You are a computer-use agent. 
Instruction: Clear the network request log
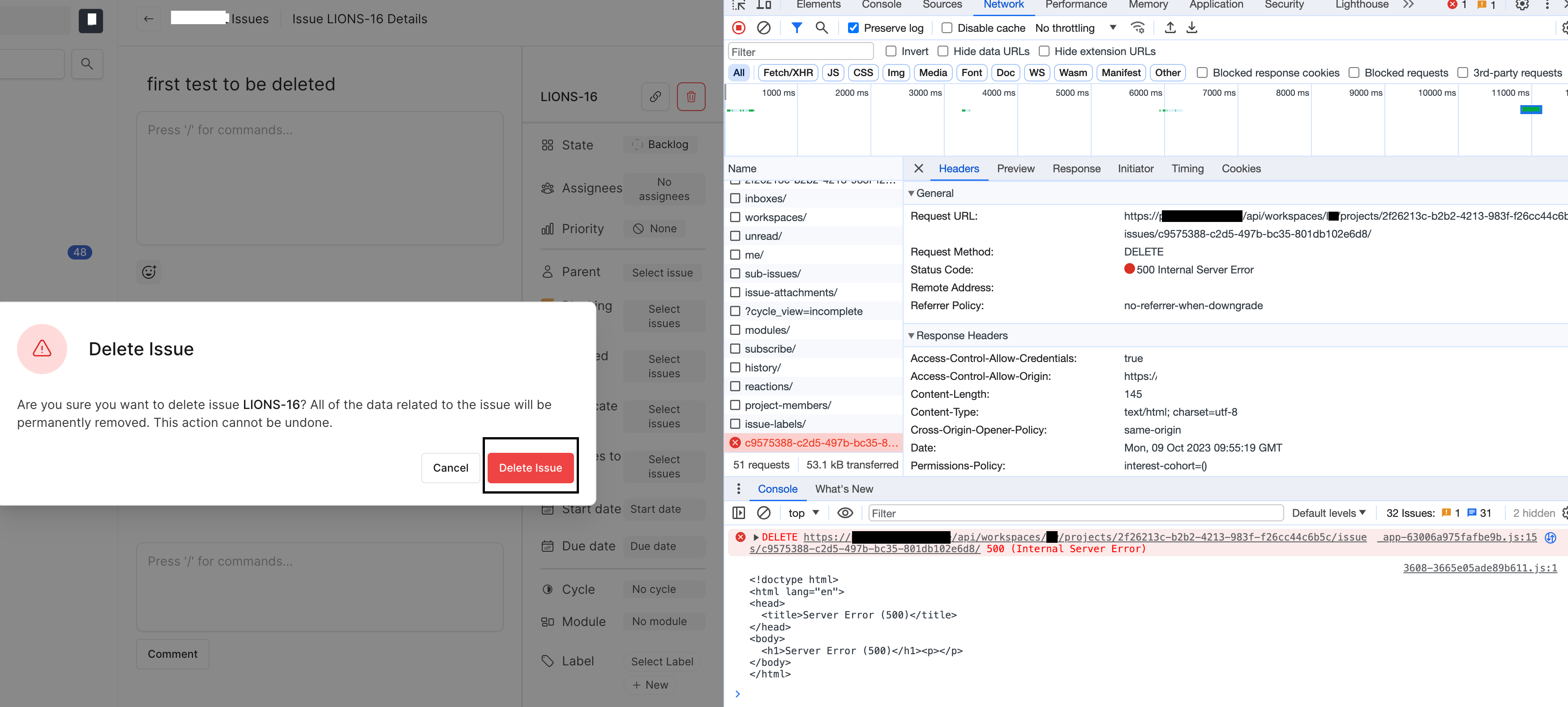[x=764, y=27]
